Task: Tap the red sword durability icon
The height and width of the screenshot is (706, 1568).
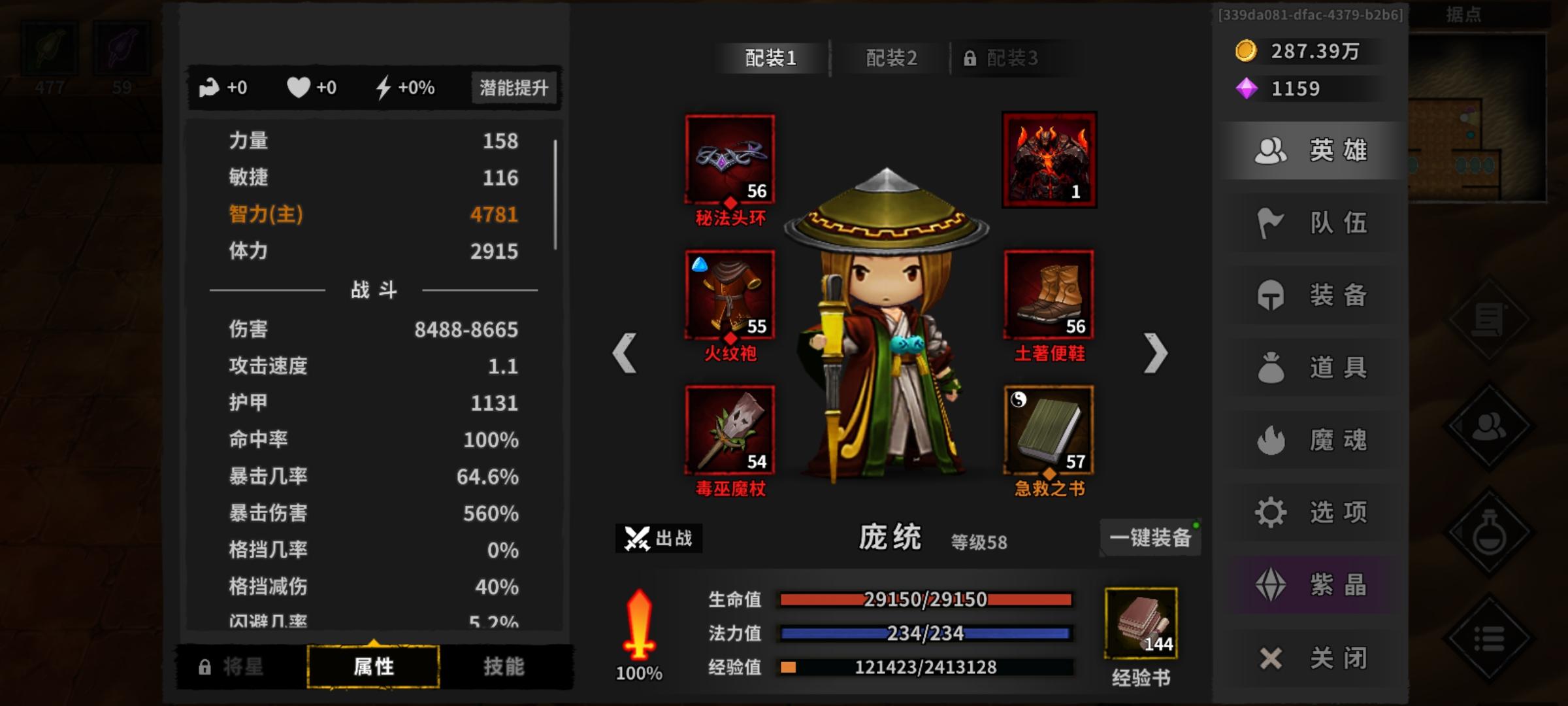Action: coord(639,624)
